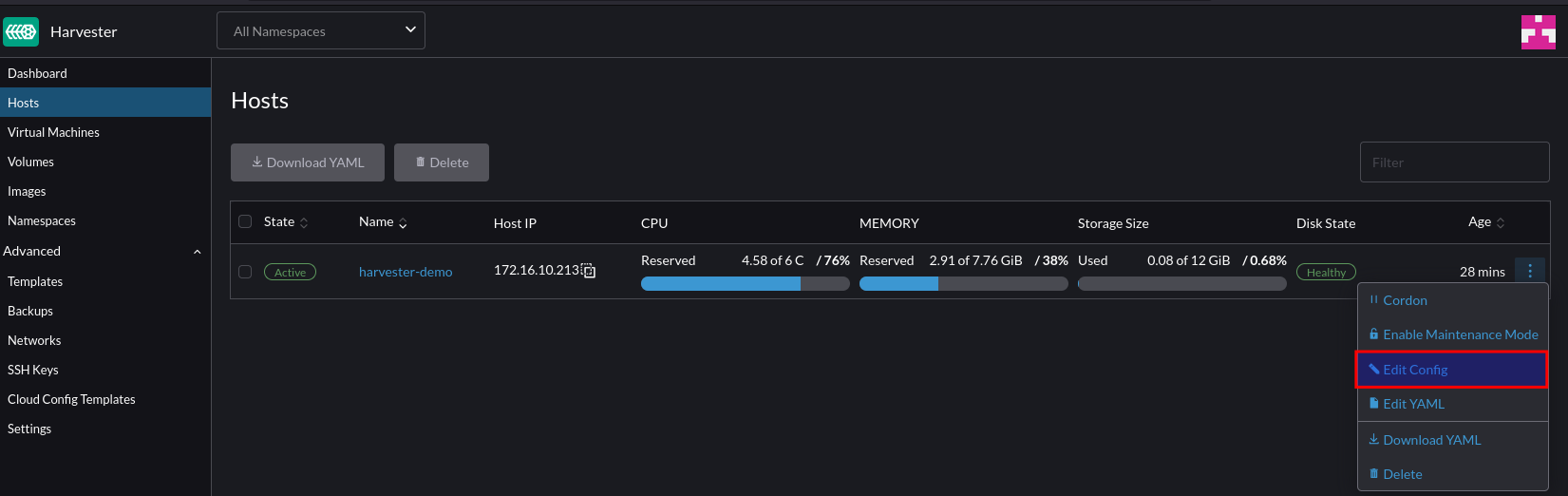Focus the Filter input field
The width and height of the screenshot is (1568, 496).
(1454, 162)
